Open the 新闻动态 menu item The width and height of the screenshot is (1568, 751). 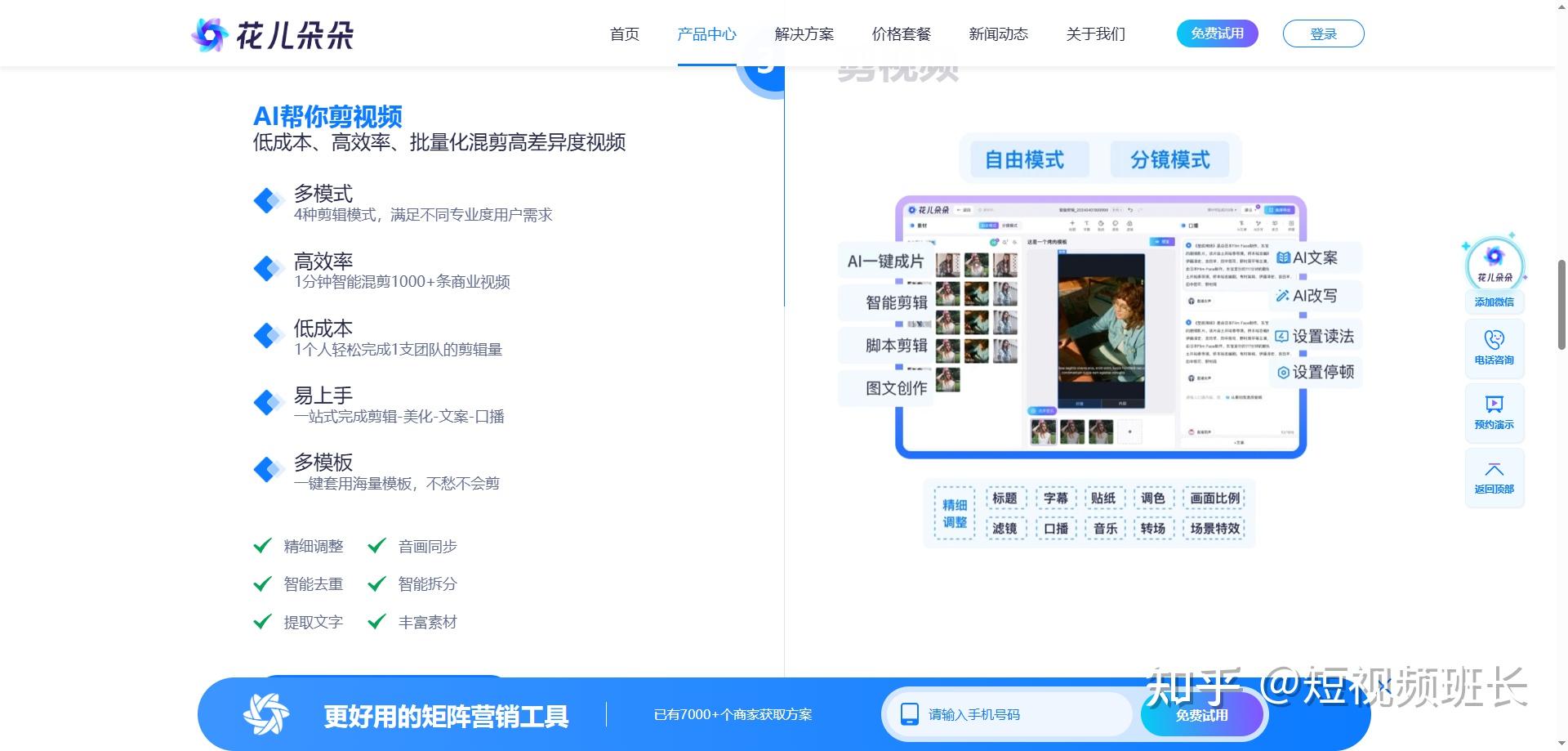(x=999, y=34)
